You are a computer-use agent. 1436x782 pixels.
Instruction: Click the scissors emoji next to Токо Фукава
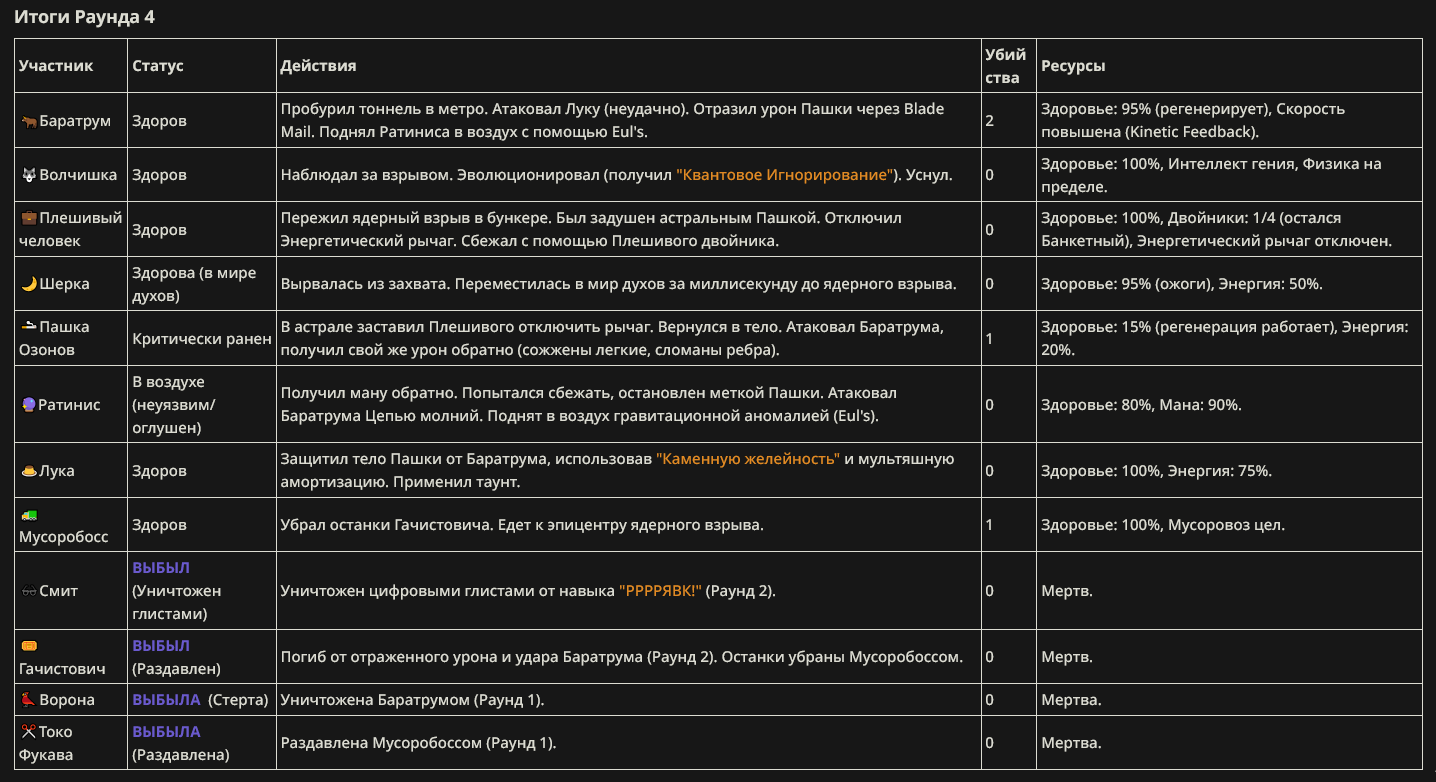28,732
